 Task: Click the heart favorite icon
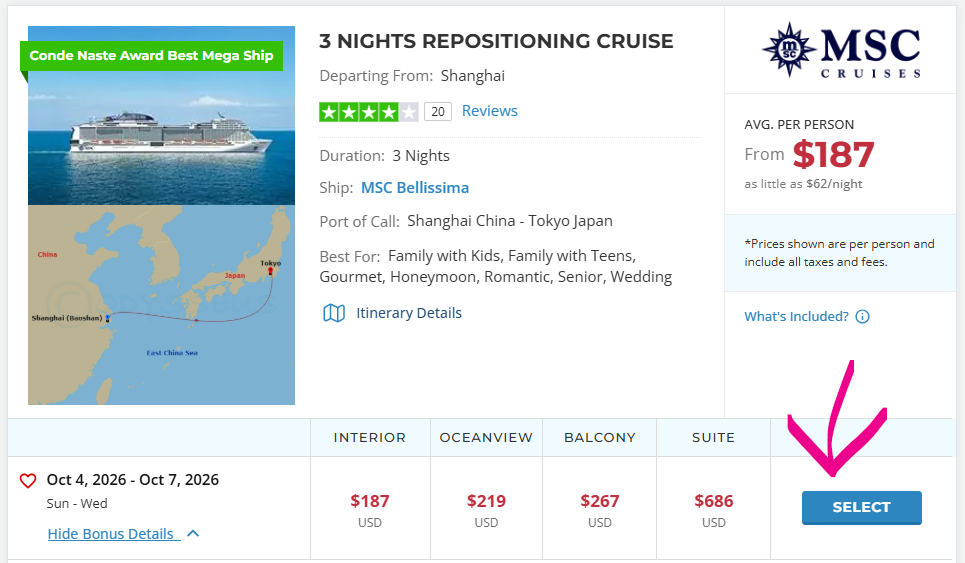pos(28,481)
